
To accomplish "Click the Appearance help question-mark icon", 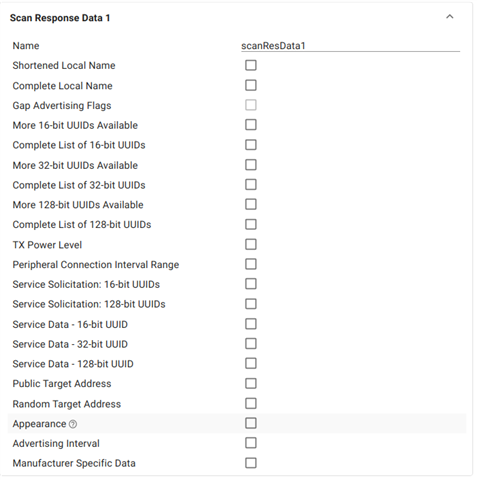I will coord(73,424).
